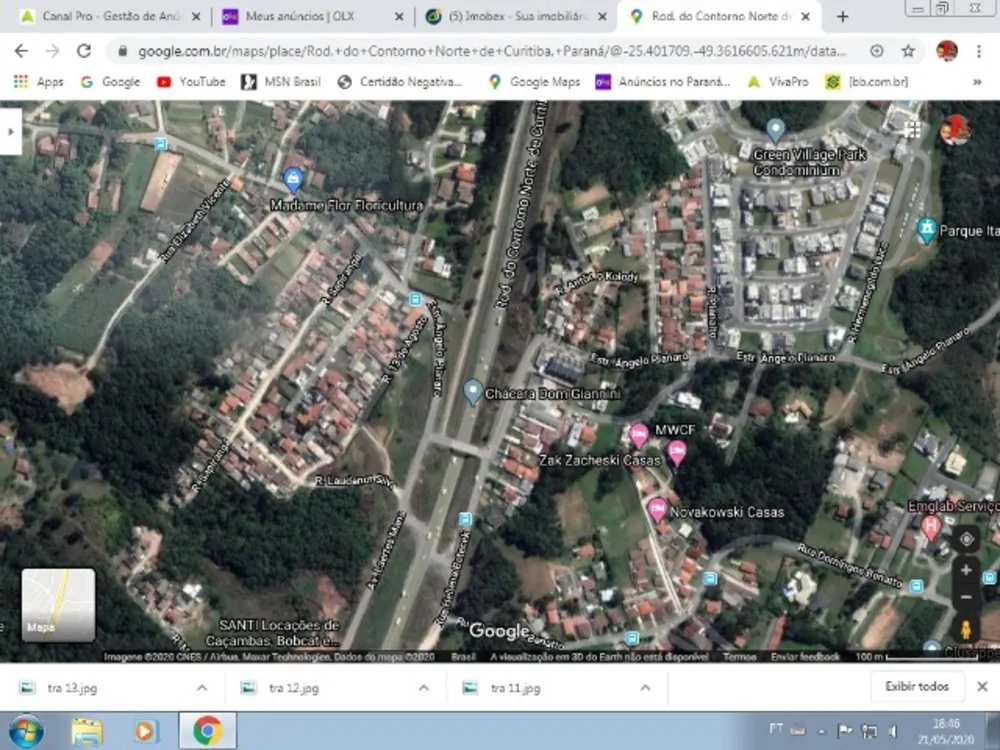Screen dimensions: 1000x750
Task: Zoom out on the map
Action: pos(966,597)
